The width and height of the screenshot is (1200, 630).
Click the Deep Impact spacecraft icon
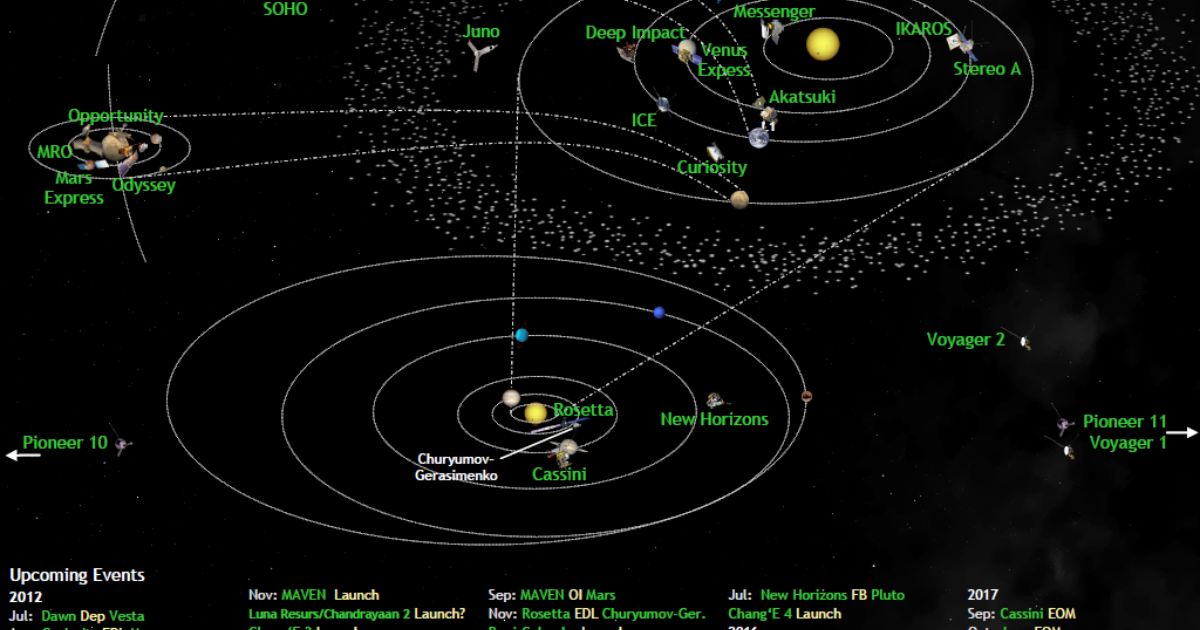point(627,52)
